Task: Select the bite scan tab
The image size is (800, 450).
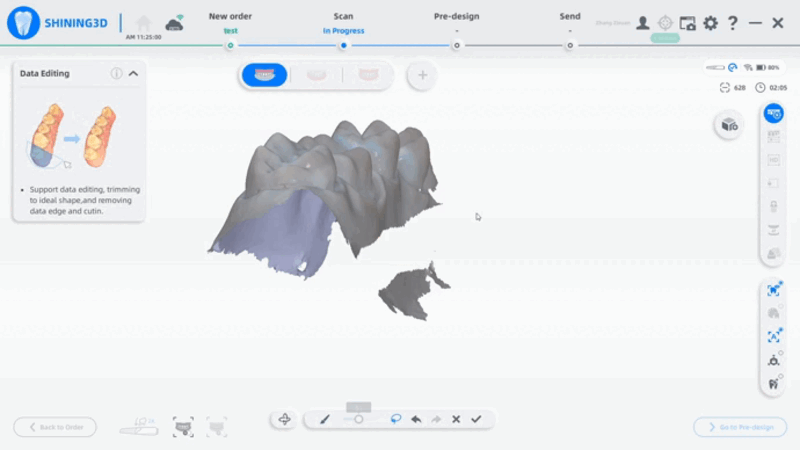Action: click(x=368, y=75)
